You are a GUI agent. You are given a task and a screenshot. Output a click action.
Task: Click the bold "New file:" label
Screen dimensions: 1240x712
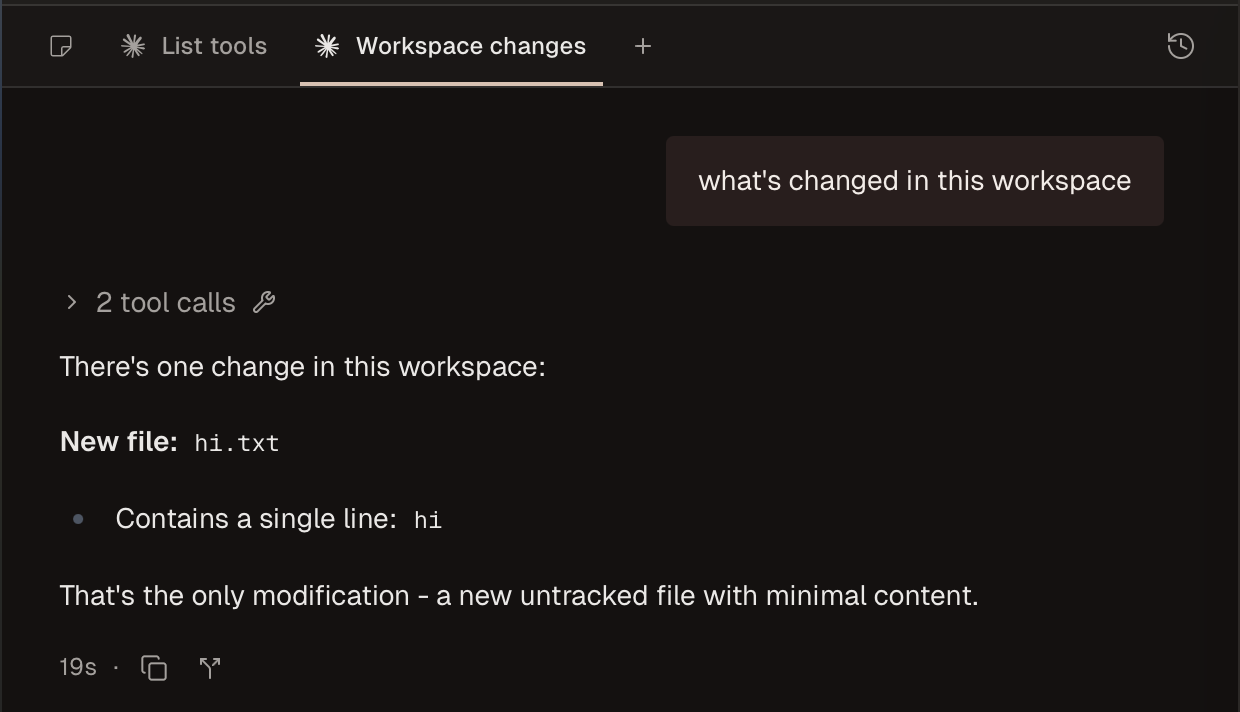coord(119,442)
